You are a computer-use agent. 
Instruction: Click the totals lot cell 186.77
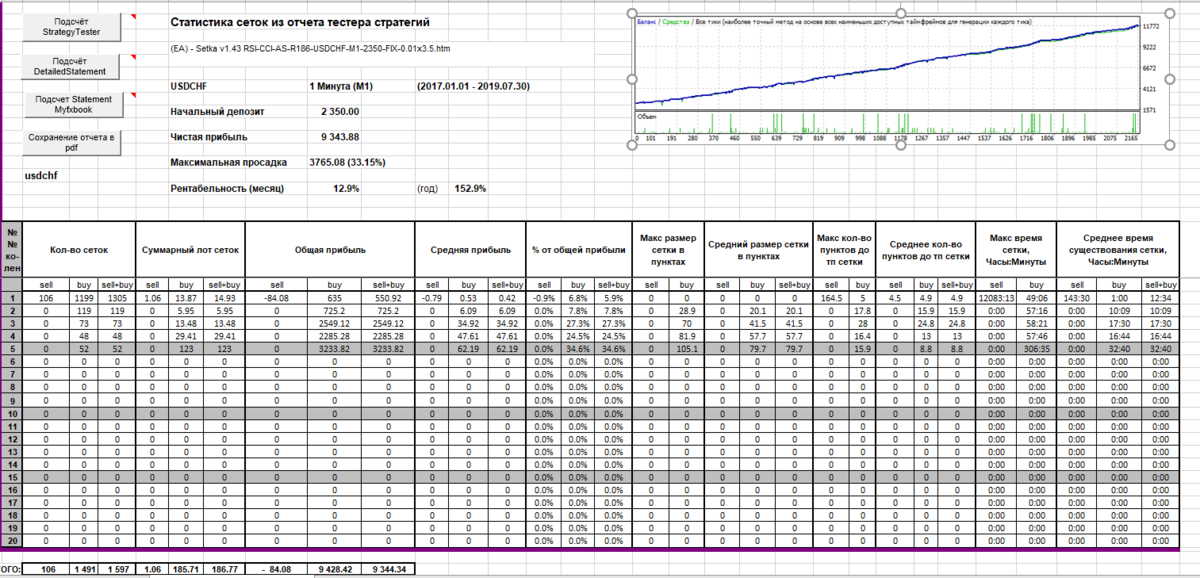(x=224, y=568)
